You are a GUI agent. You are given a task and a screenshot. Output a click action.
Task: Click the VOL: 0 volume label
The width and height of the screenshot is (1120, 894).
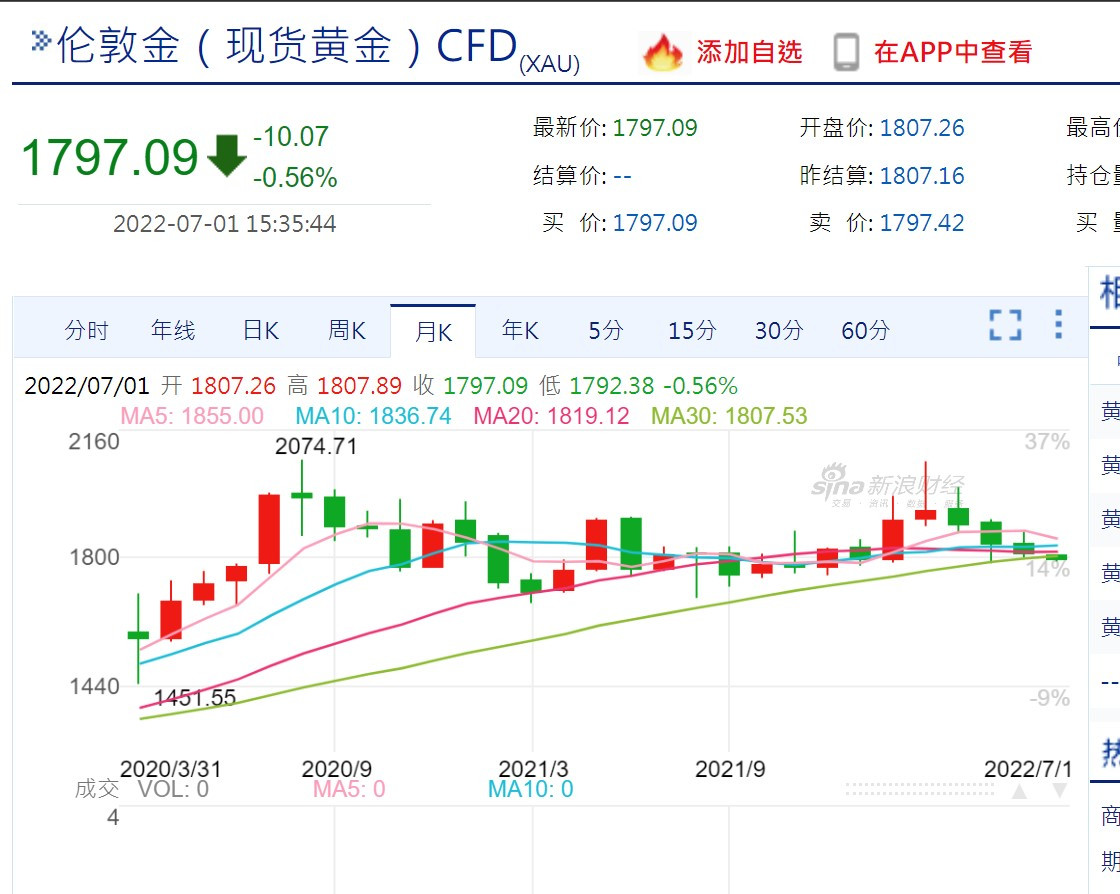pos(173,789)
